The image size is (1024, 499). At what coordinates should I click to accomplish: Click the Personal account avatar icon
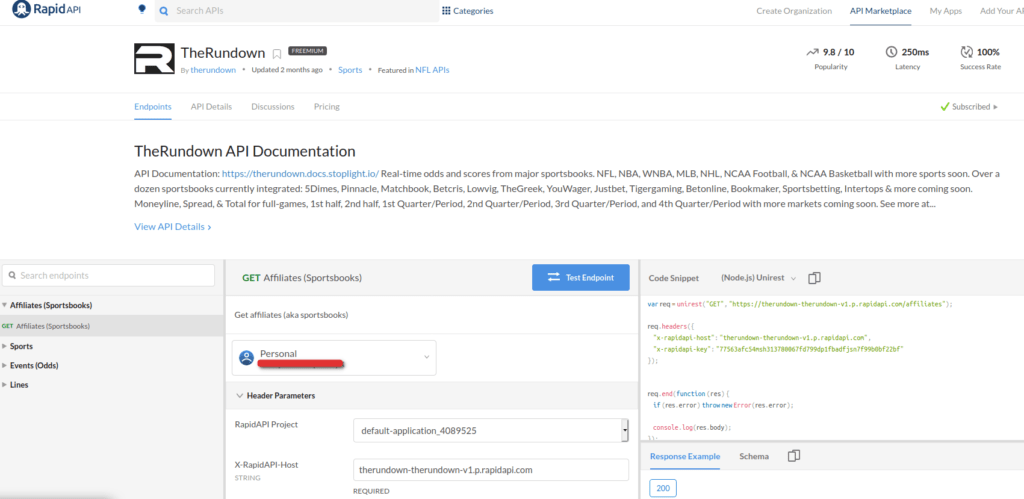(x=246, y=357)
